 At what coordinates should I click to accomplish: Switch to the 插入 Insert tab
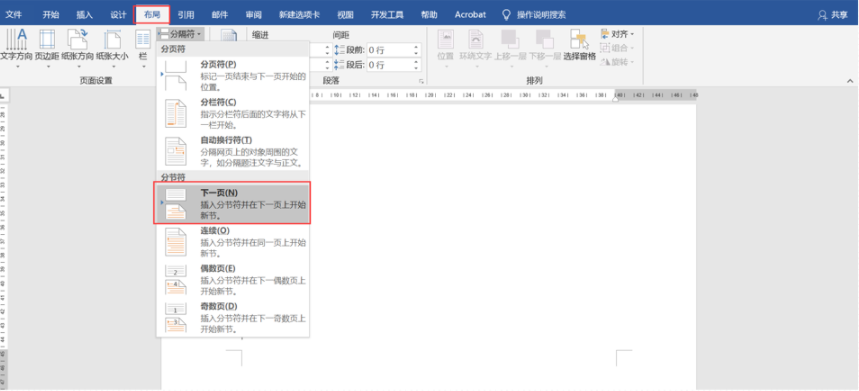pos(84,15)
